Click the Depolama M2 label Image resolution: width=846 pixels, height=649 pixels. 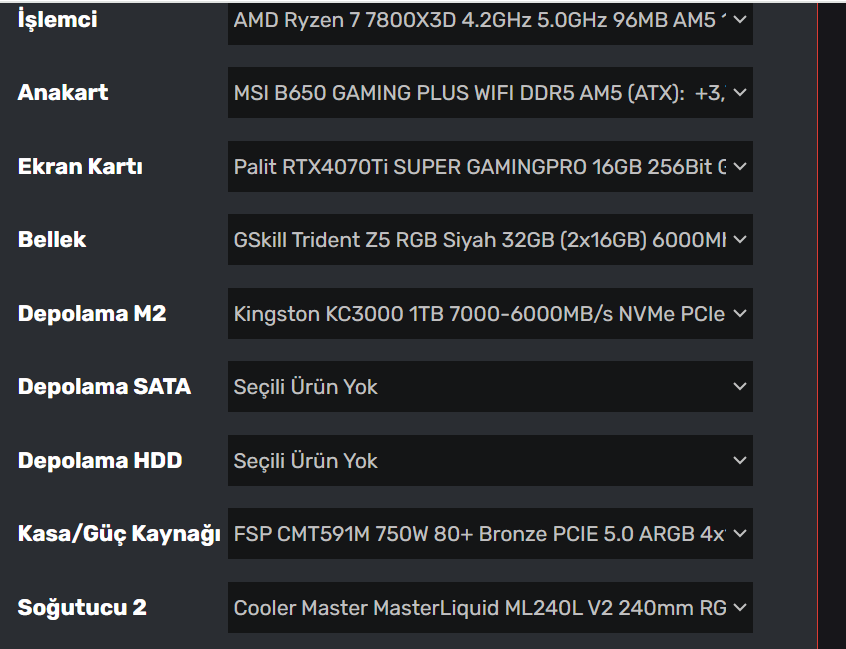point(92,314)
